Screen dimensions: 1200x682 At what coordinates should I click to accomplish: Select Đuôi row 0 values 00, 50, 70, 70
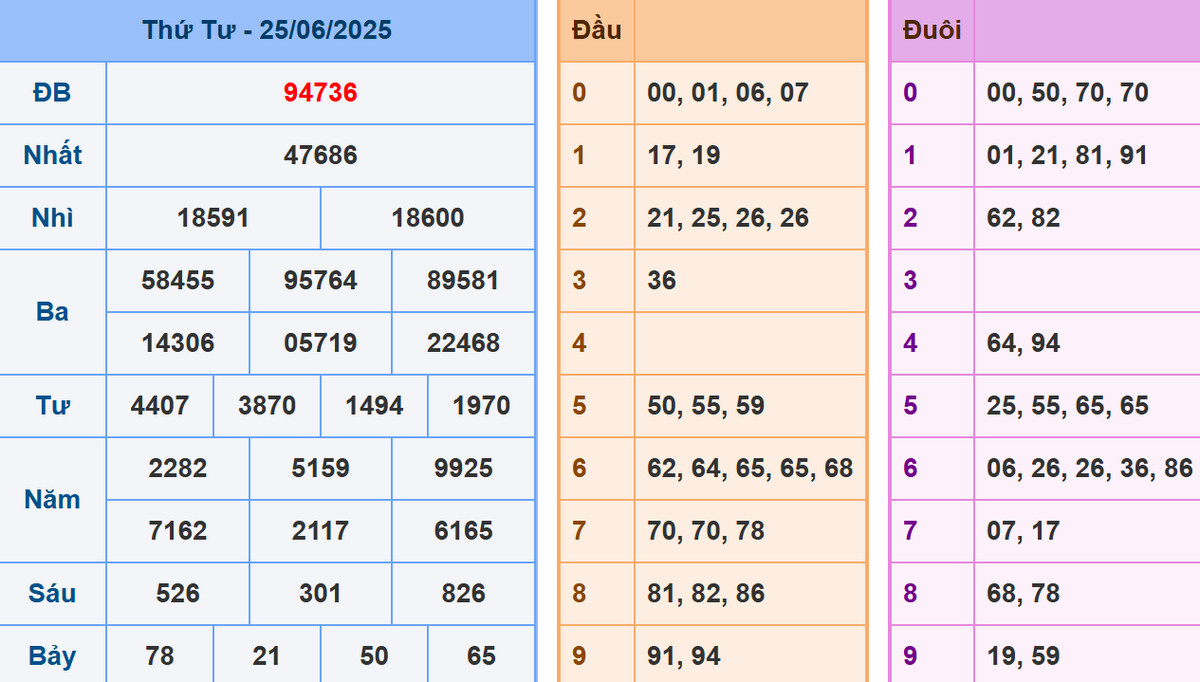(x=1067, y=93)
